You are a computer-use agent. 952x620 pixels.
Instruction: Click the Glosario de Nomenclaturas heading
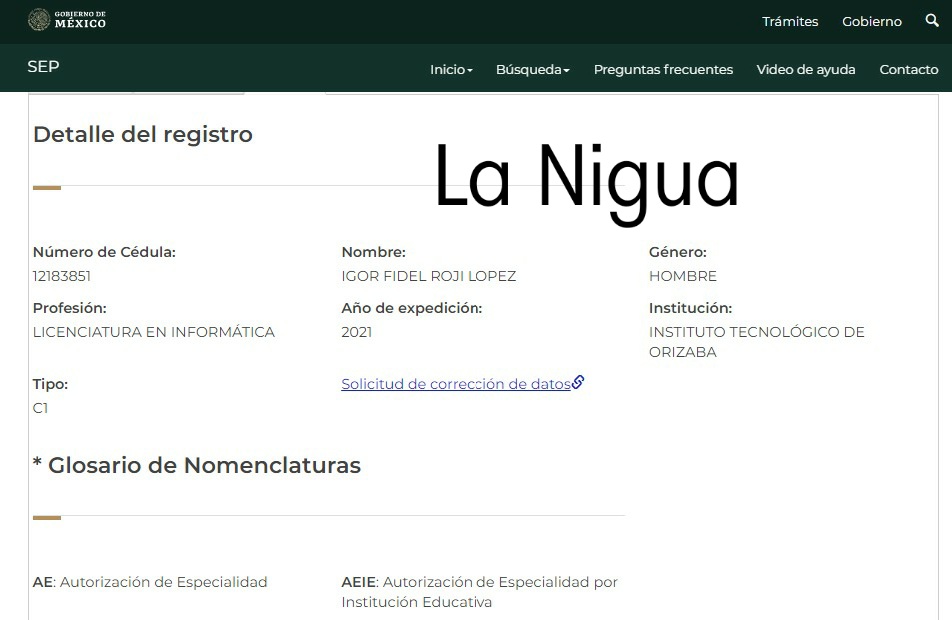196,465
